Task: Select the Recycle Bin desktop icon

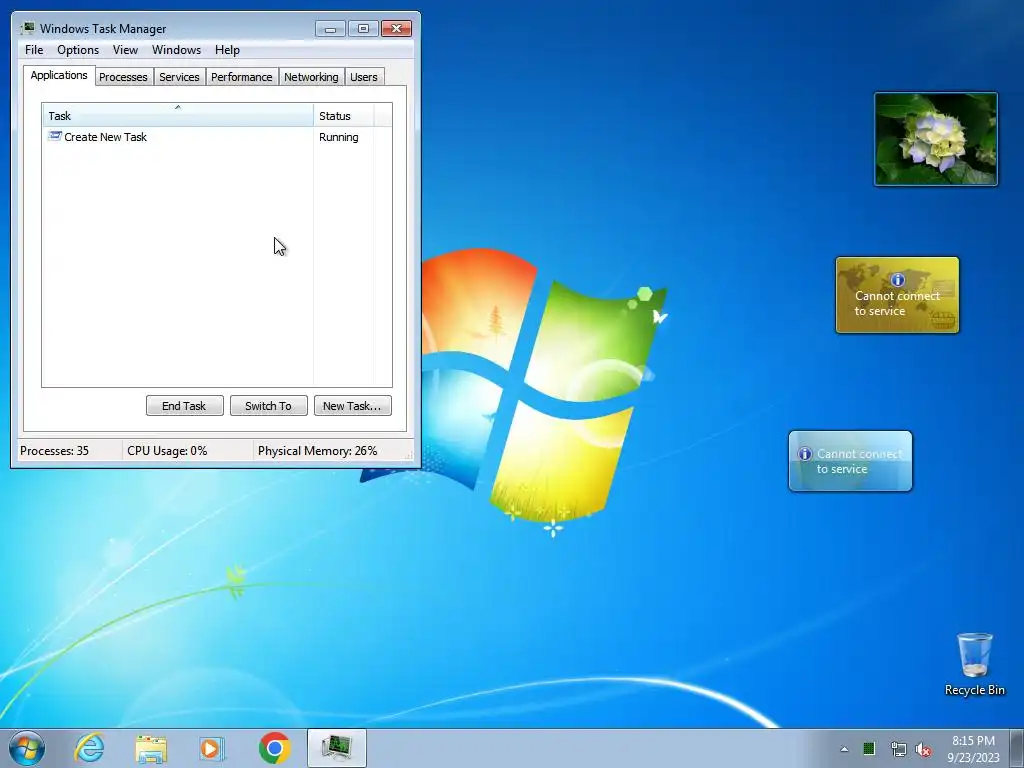Action: tap(974, 664)
